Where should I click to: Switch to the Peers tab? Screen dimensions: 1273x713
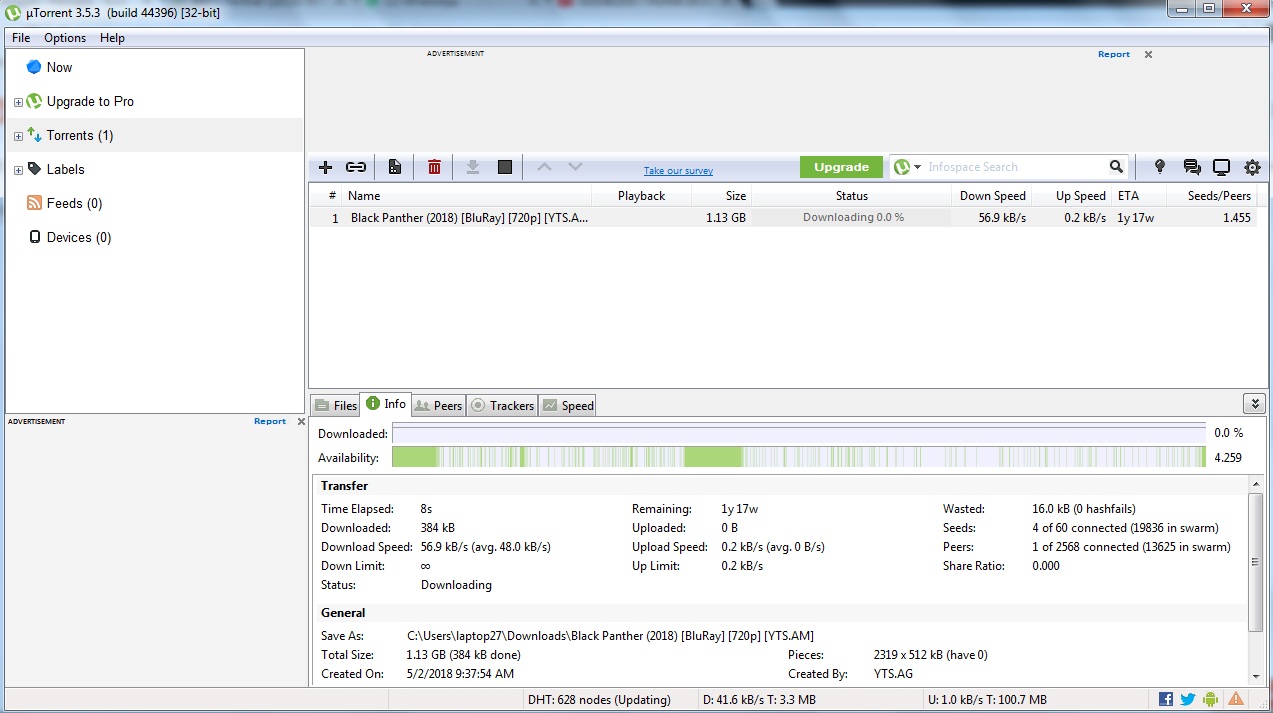click(438, 405)
